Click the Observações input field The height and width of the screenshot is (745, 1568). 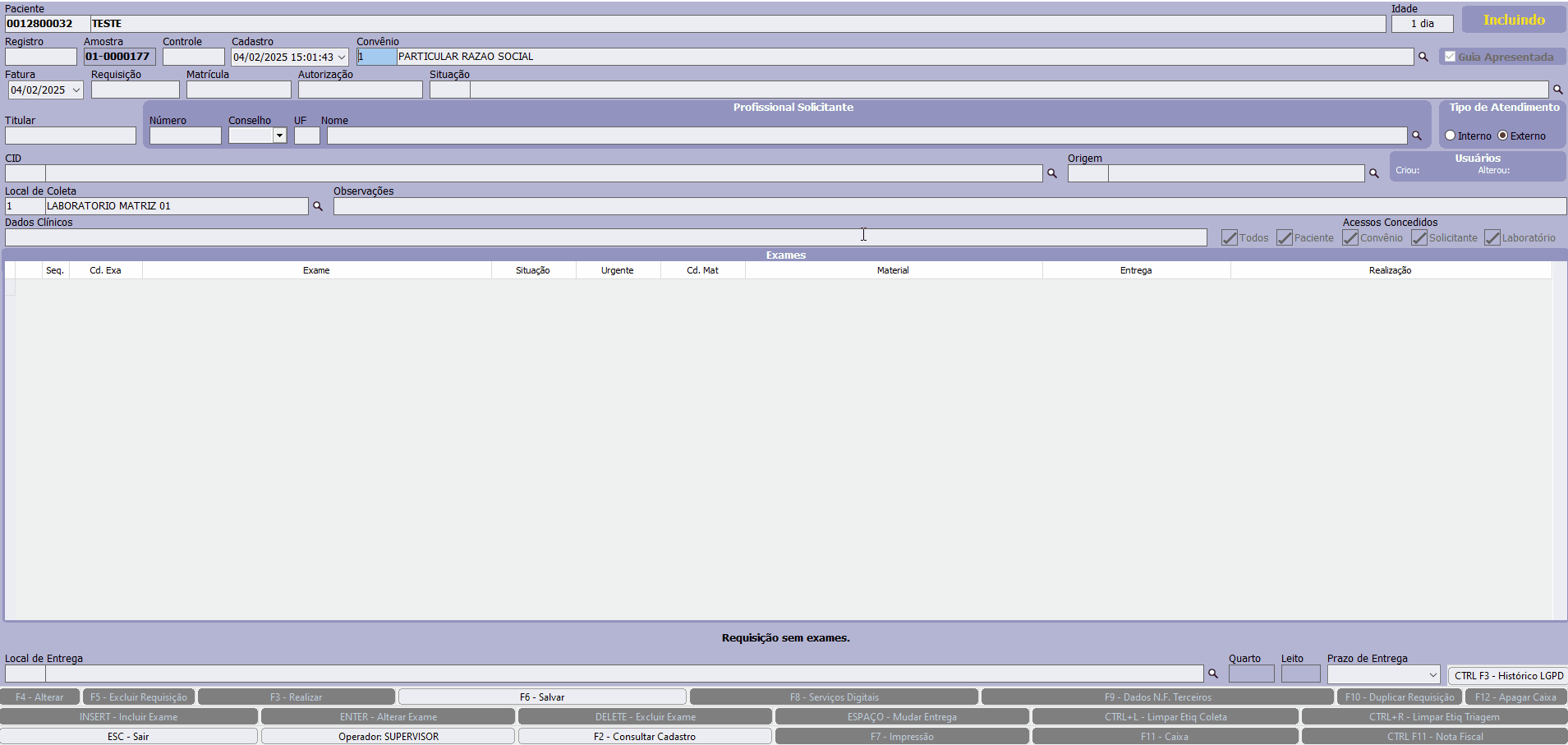click(x=949, y=206)
